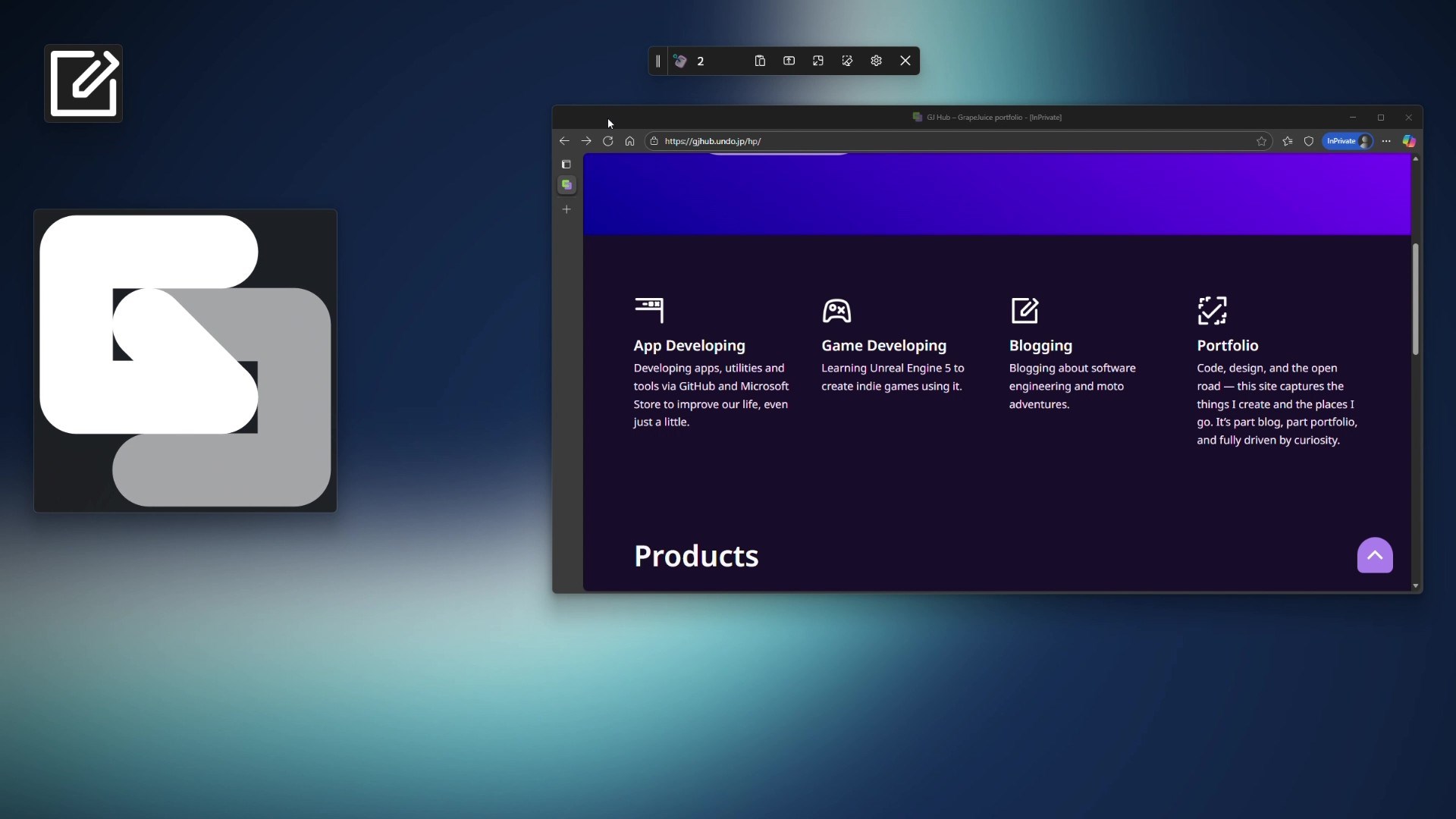Click the floating pinned logo image thumbnail
This screenshot has height=819, width=1456.
click(x=185, y=361)
